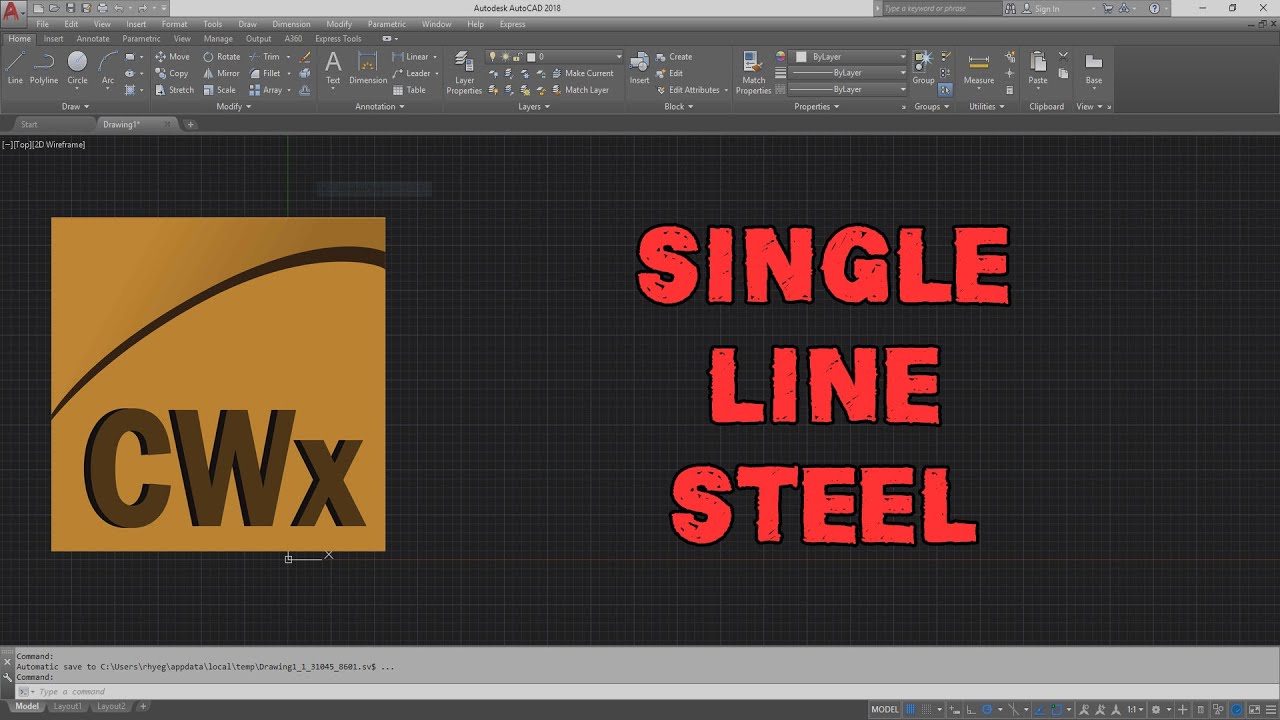This screenshot has width=1280, height=720.
Task: Click the MODEL space button in status bar
Action: [885, 709]
